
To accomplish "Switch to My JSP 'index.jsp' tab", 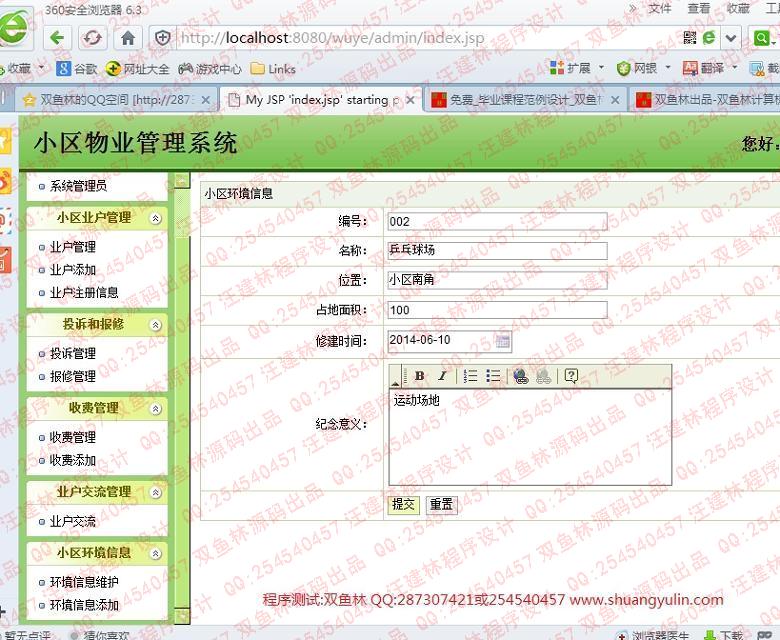I will tap(321, 100).
